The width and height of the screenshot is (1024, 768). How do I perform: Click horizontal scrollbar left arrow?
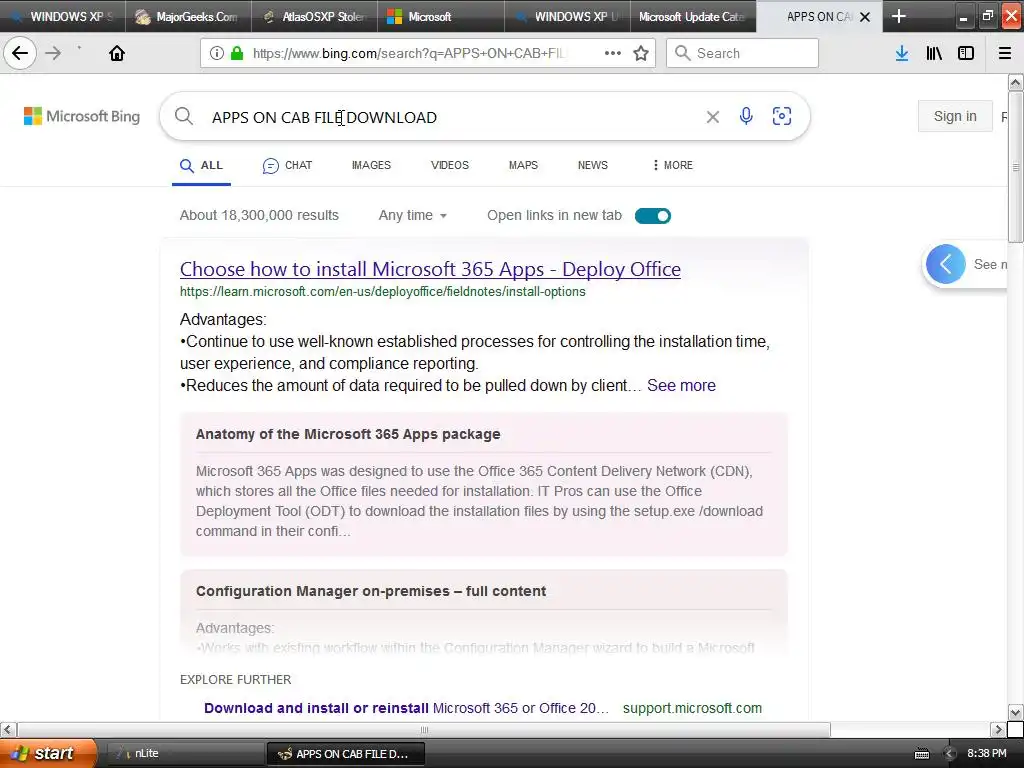(x=8, y=729)
